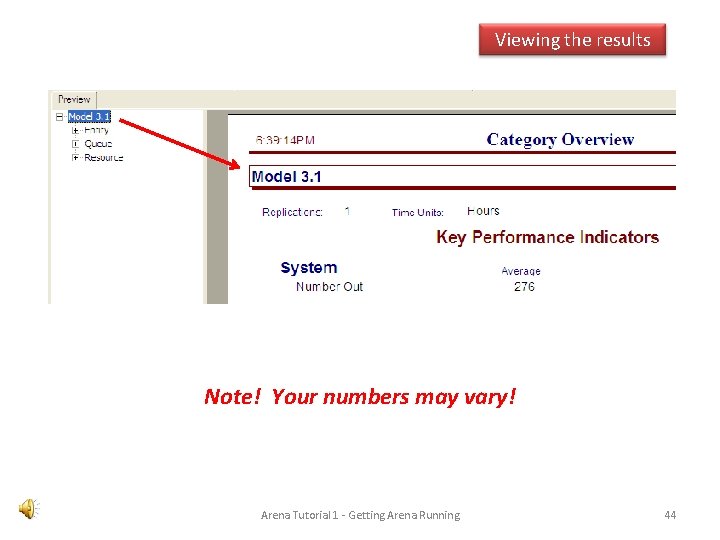Click the System section label
The height and width of the screenshot is (540, 720).
309,268
